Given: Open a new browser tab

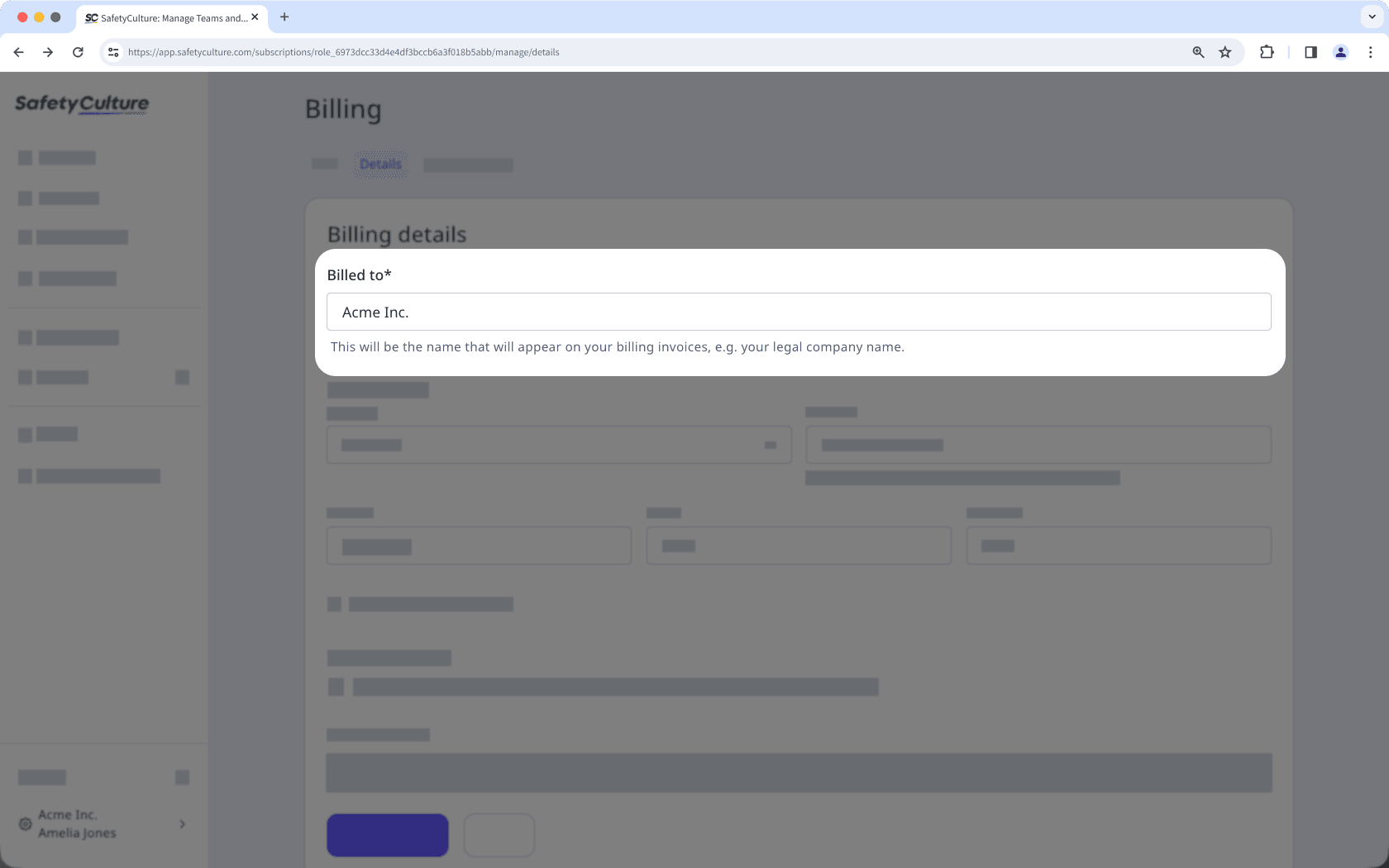Looking at the screenshot, I should pos(284,17).
